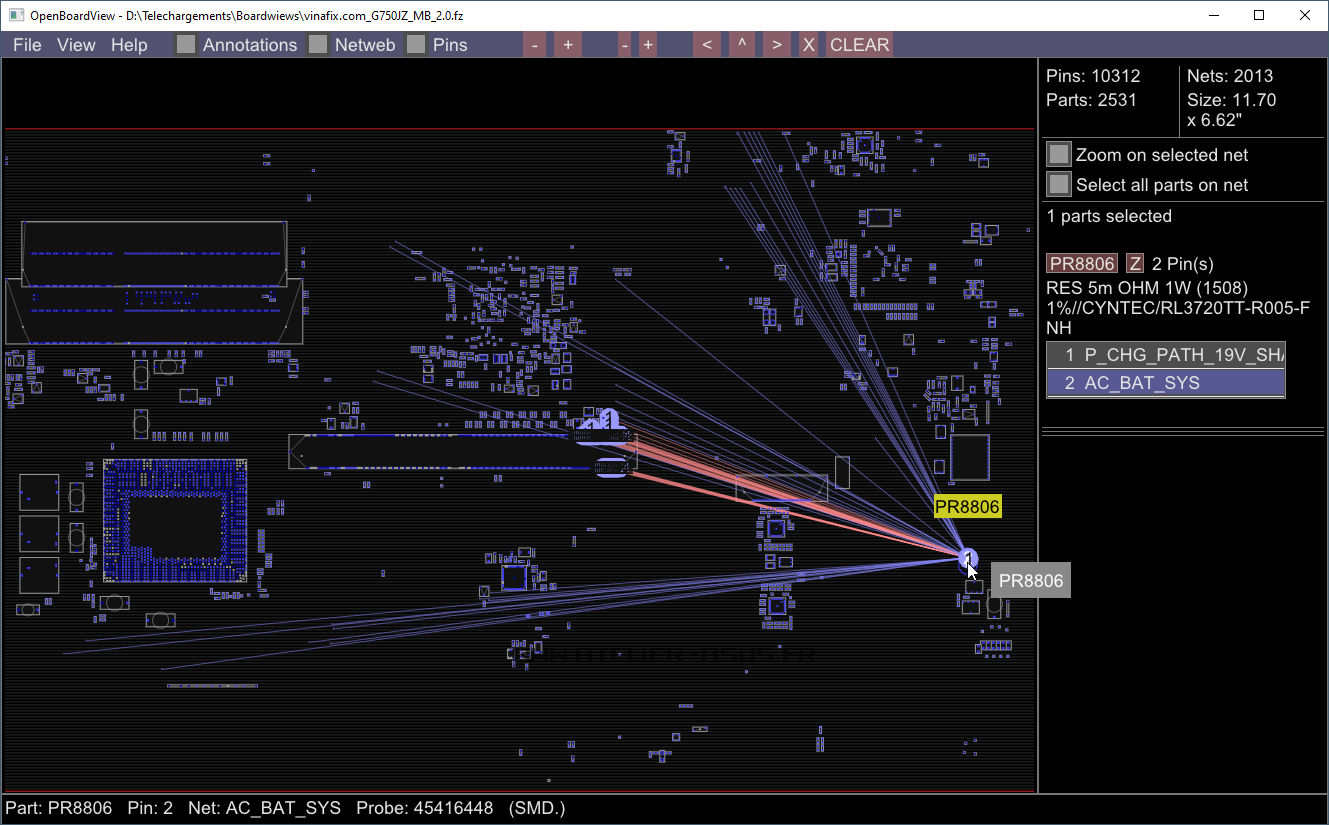Check 'Select all parts on net'
This screenshot has width=1329, height=825.
pos(1058,185)
